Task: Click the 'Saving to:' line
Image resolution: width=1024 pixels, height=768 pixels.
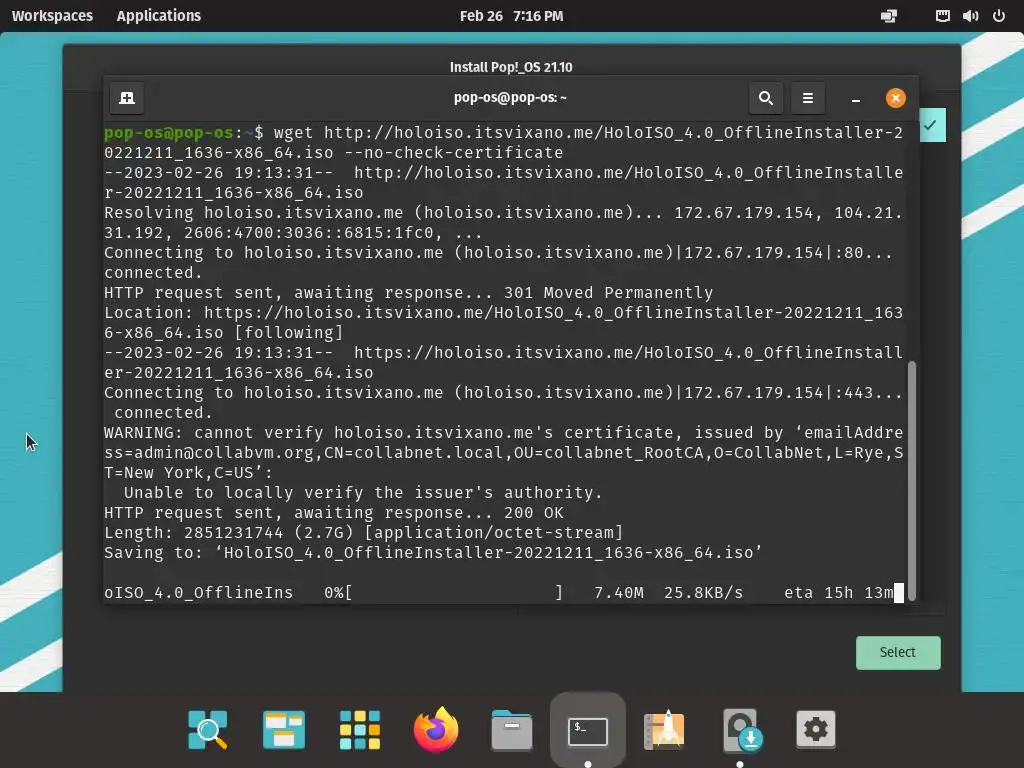Action: 433,552
